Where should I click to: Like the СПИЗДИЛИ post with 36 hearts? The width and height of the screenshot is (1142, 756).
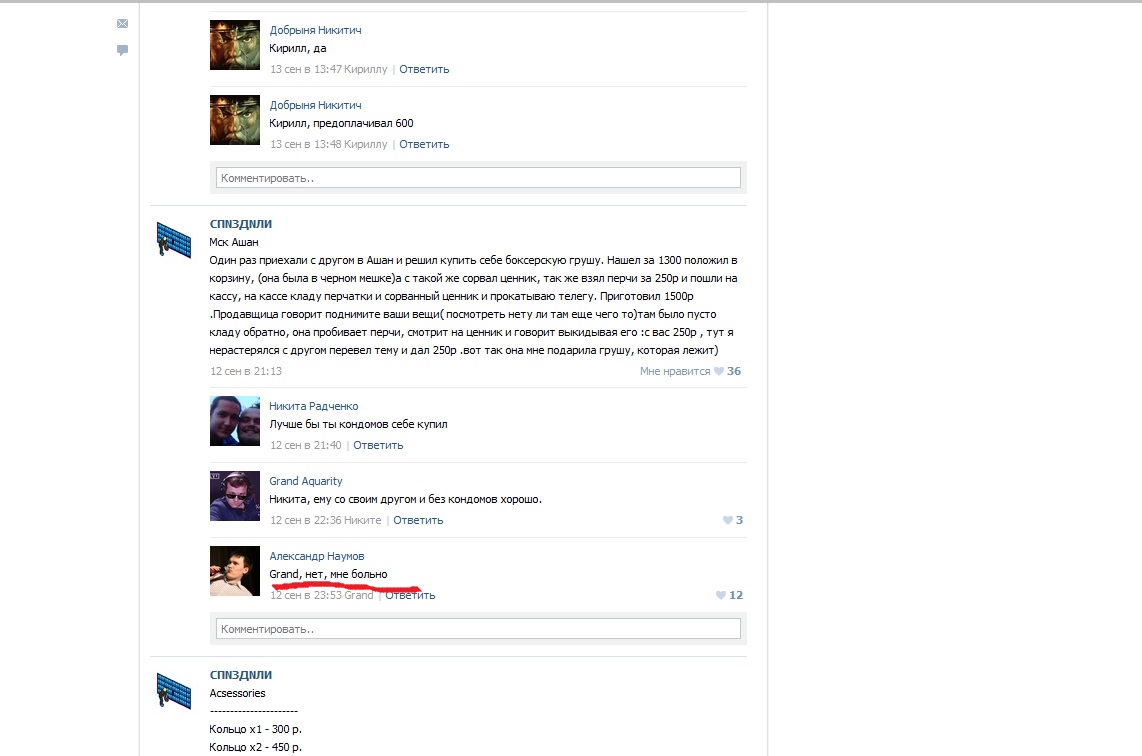click(x=690, y=371)
